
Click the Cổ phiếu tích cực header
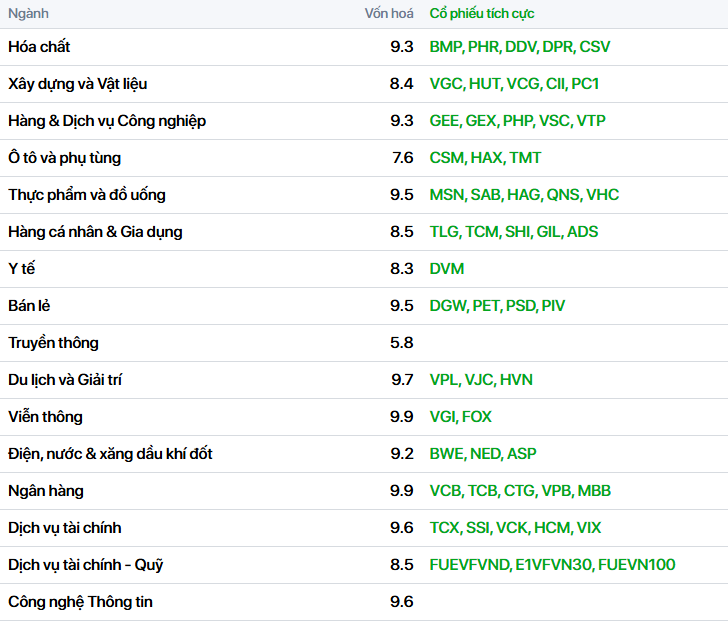click(482, 14)
